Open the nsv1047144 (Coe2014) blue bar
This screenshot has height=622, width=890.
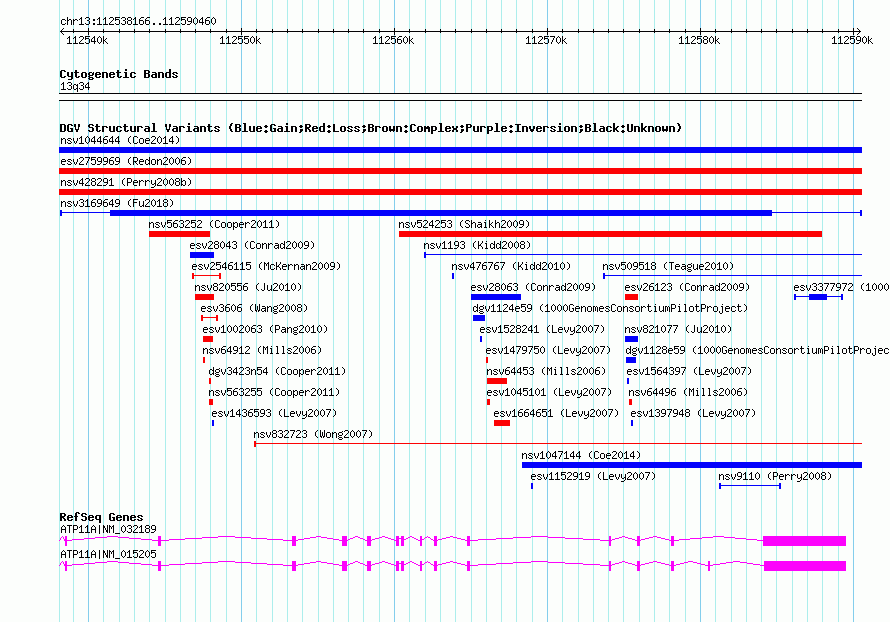point(692,465)
